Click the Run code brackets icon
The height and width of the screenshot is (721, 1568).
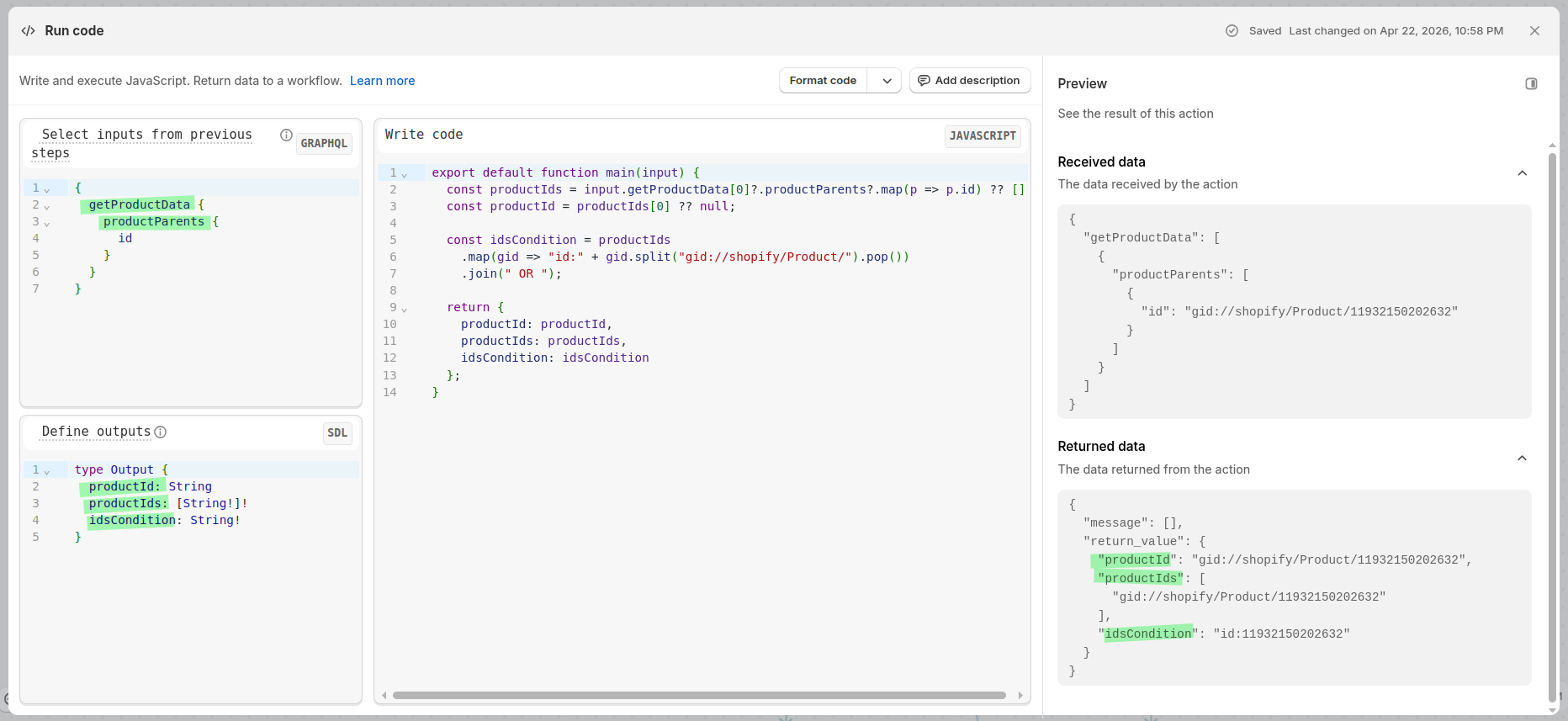point(28,31)
